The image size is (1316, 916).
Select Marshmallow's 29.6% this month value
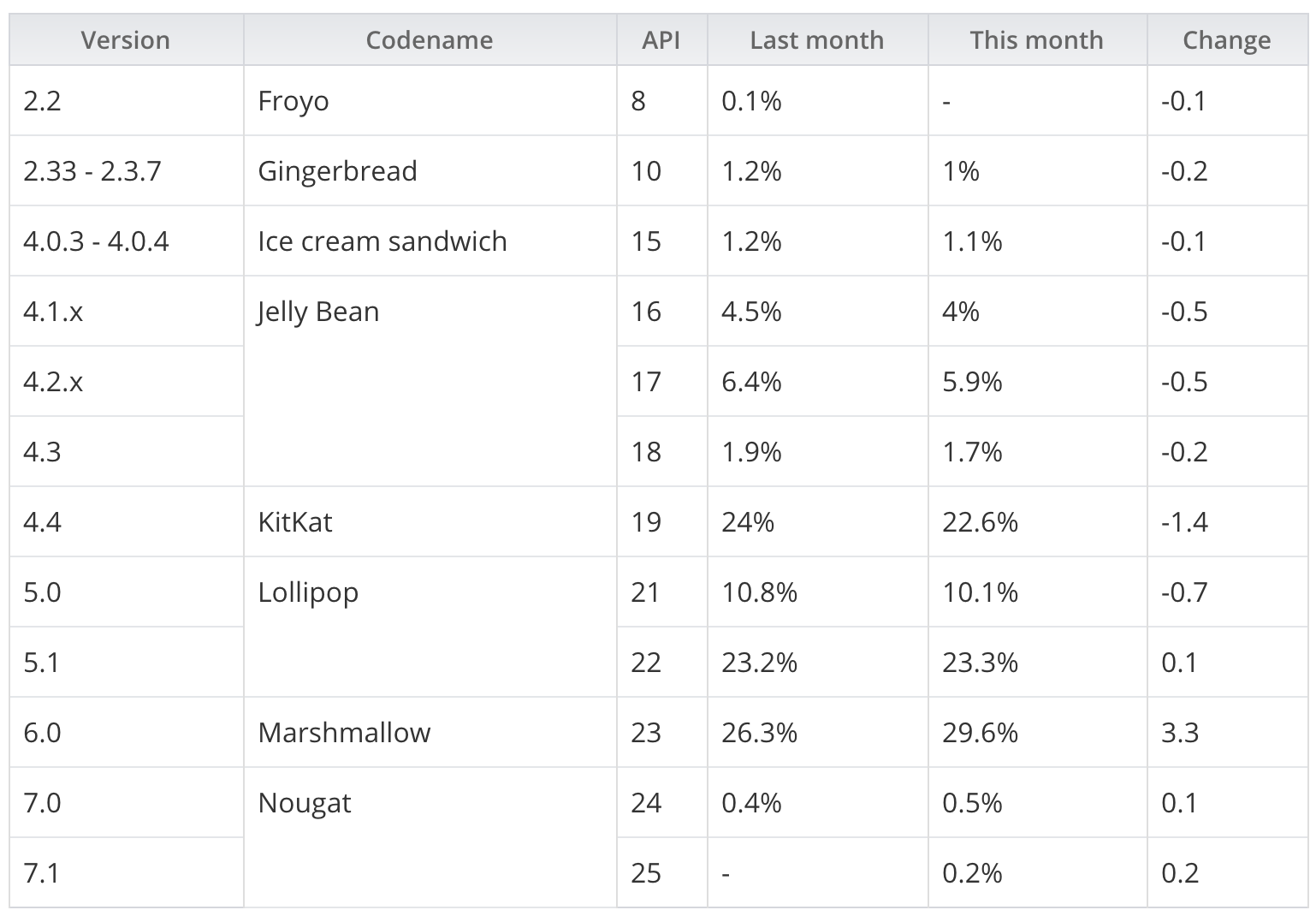[981, 733]
